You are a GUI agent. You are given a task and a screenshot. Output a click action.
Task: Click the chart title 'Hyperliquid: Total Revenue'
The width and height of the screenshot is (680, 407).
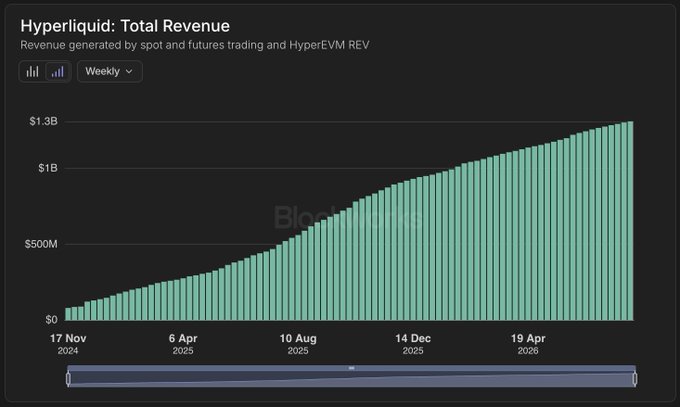pos(125,26)
